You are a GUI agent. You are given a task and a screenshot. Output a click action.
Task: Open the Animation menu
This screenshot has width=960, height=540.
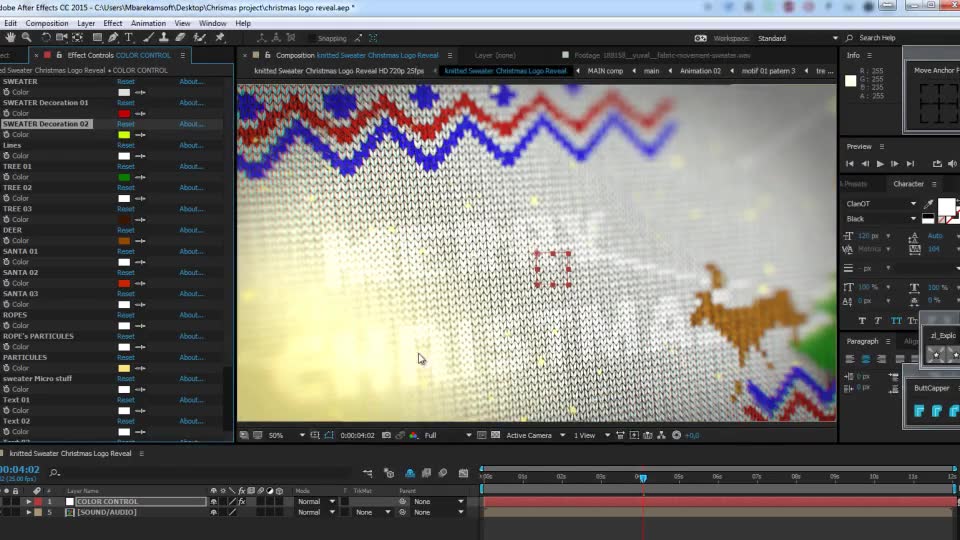pos(148,23)
